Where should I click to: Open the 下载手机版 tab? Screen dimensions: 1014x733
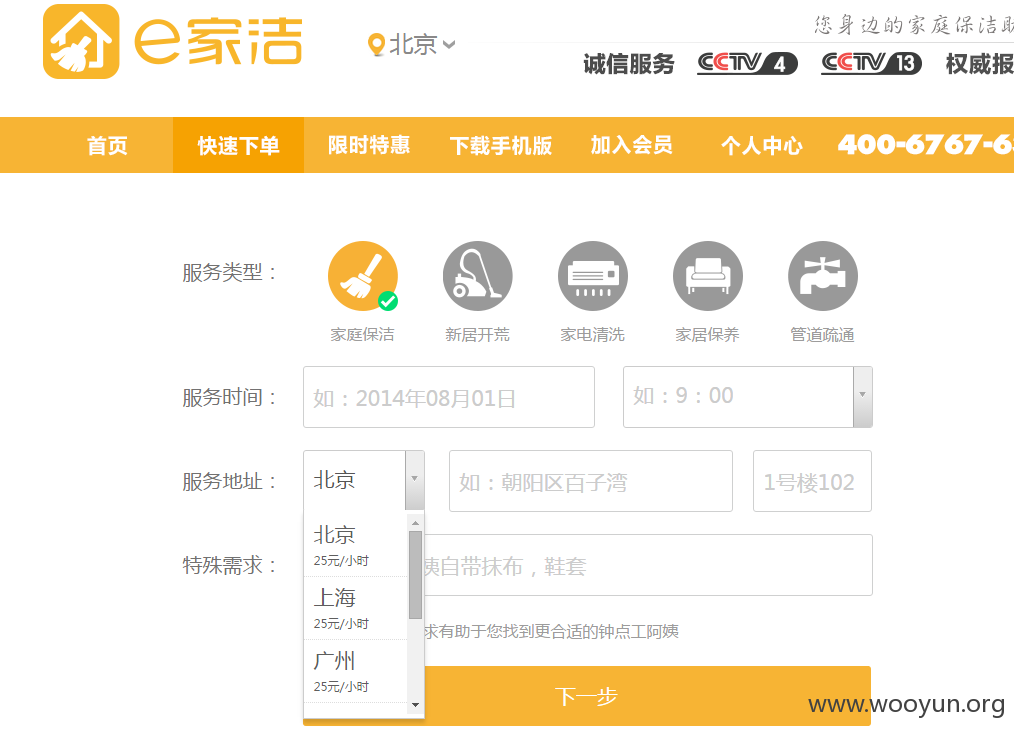[501, 146]
